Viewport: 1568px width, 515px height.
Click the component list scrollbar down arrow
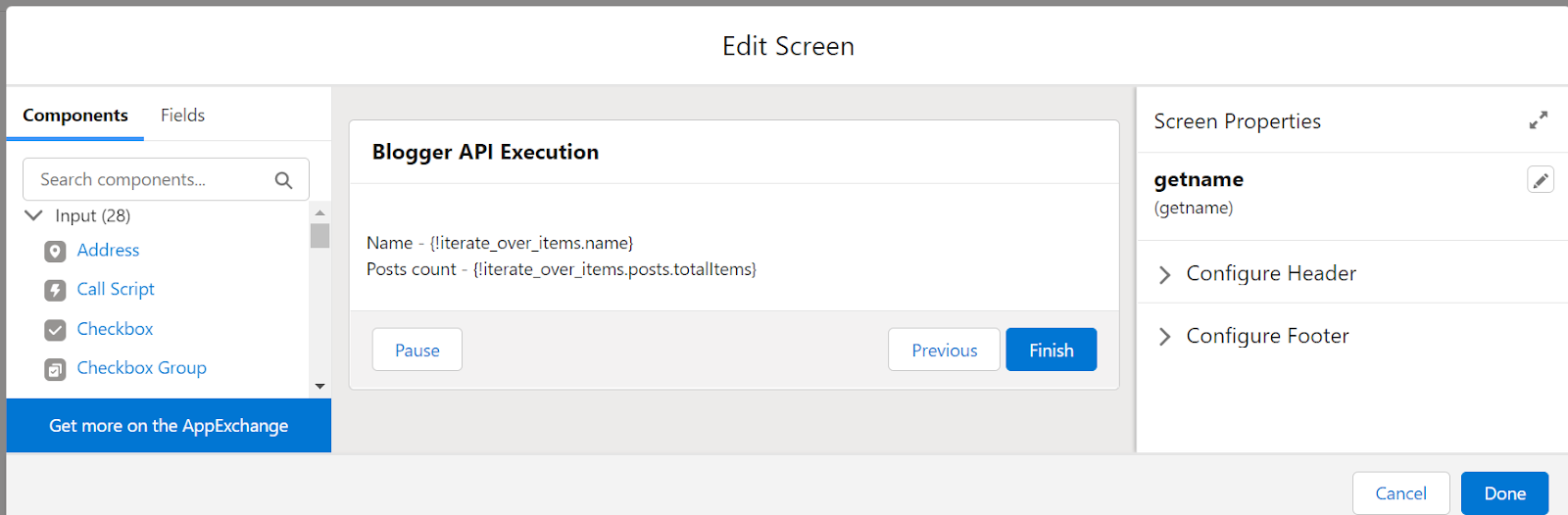point(319,387)
